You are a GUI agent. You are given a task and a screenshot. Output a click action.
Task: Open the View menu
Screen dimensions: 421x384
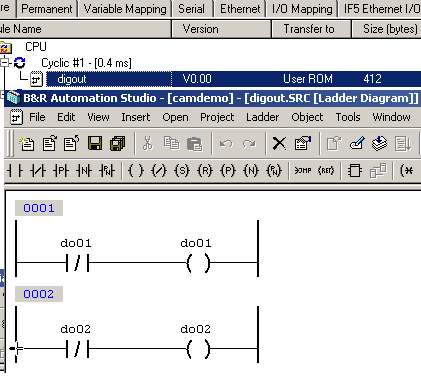[98, 117]
